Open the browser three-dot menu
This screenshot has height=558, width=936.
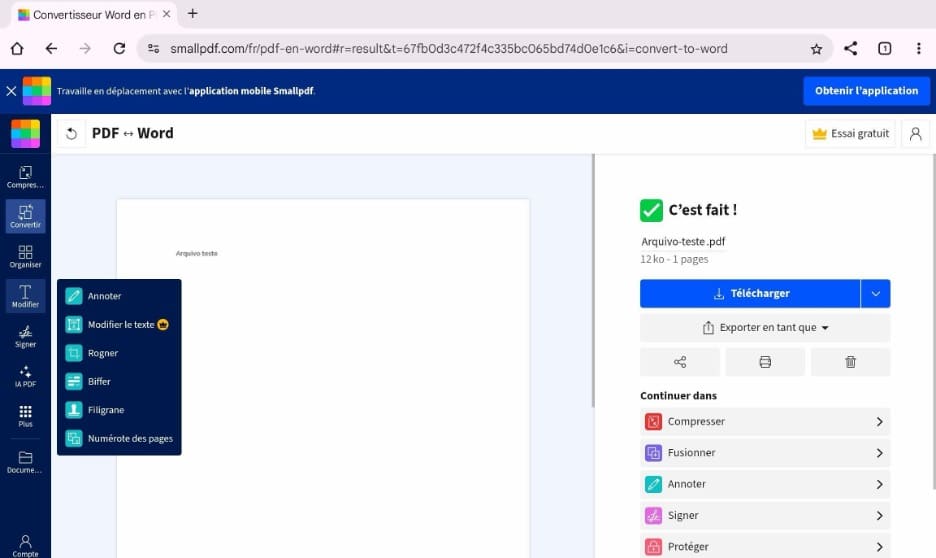click(x=919, y=49)
